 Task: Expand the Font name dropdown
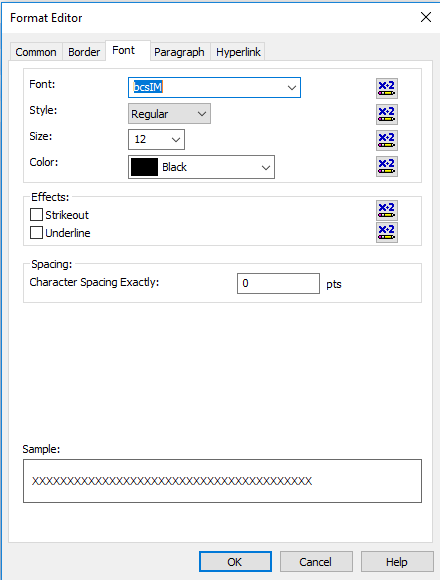point(292,88)
